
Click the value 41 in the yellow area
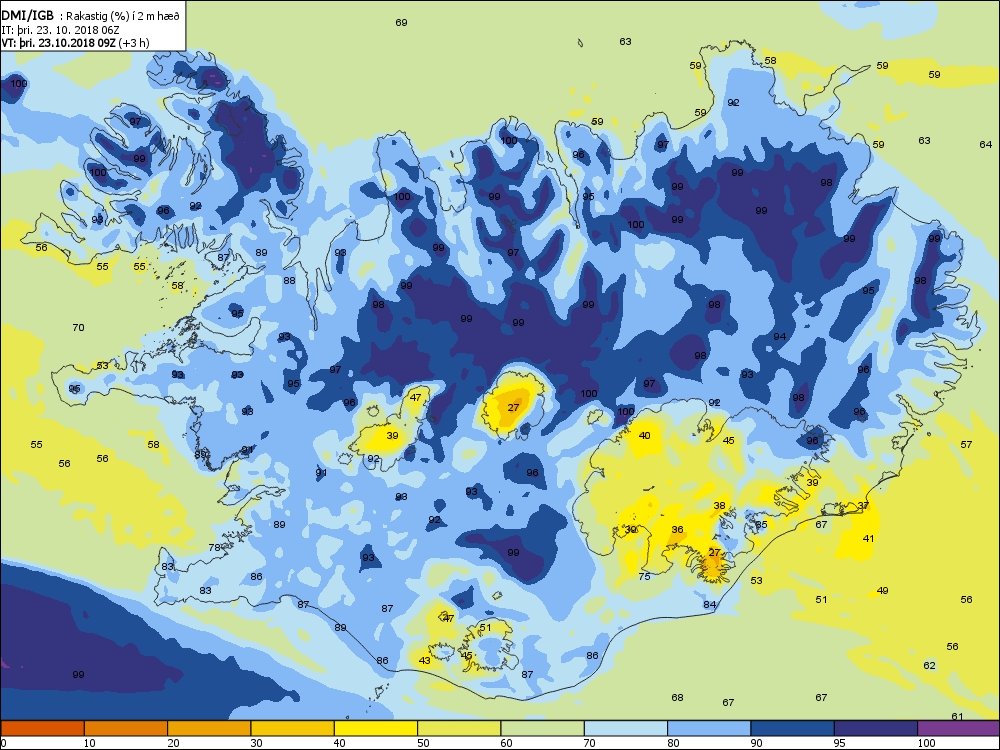pyautogui.click(x=868, y=538)
